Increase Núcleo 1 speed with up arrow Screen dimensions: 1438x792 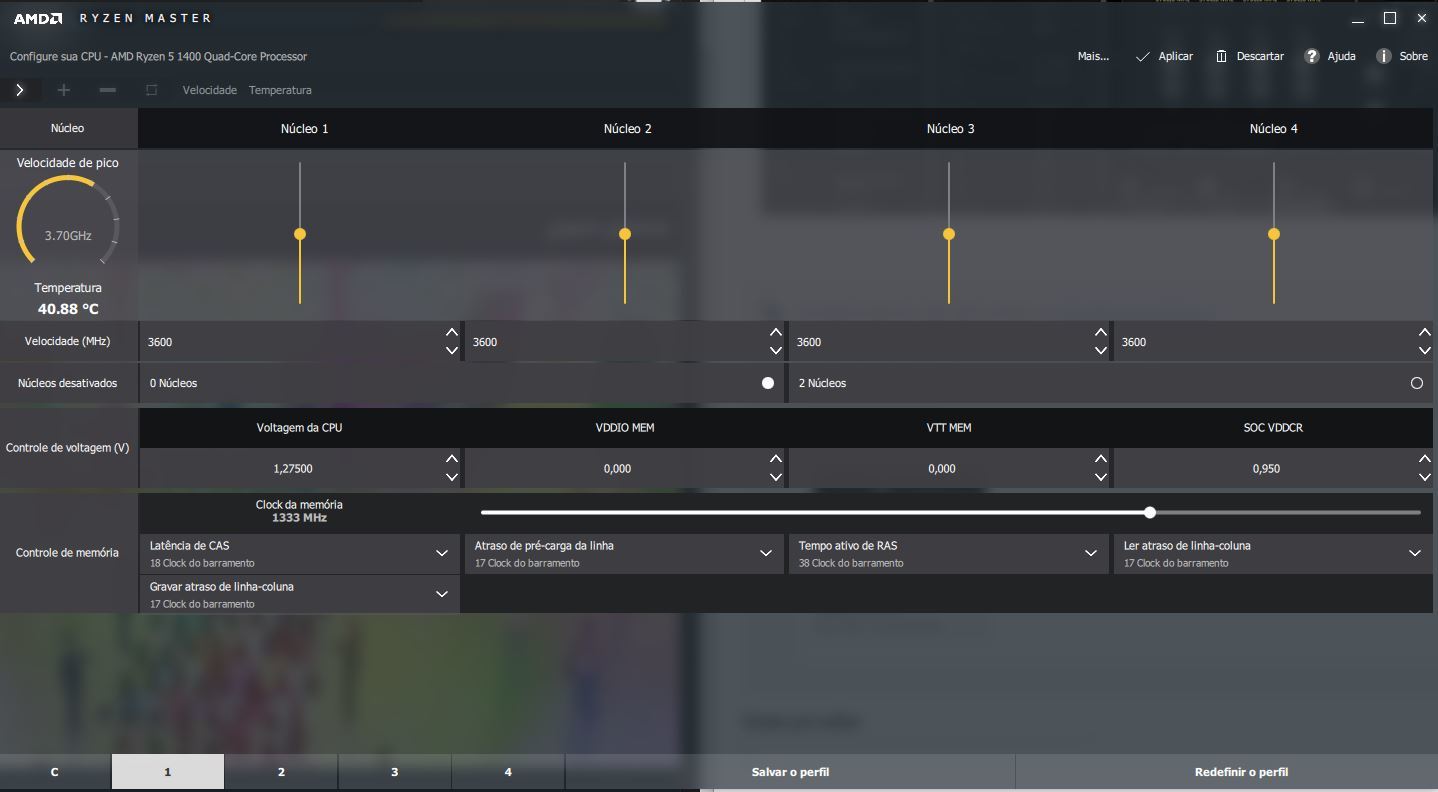(x=452, y=332)
